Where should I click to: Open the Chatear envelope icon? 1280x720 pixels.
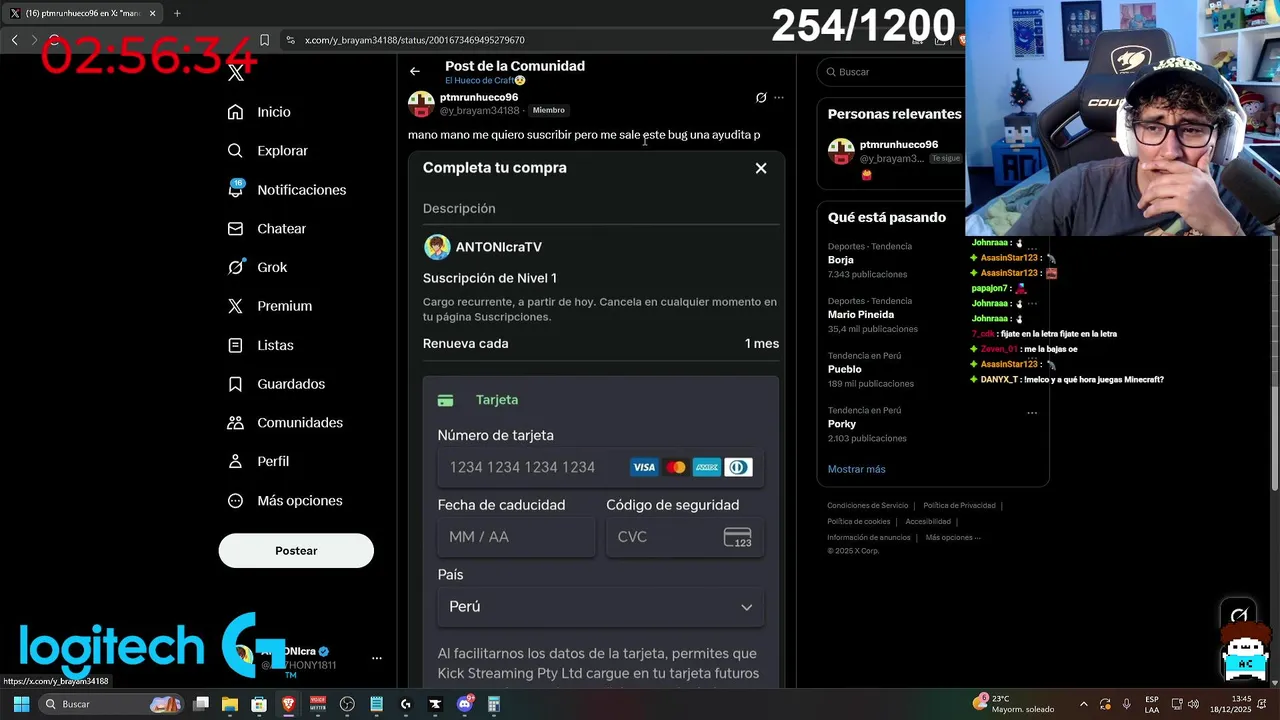click(235, 229)
